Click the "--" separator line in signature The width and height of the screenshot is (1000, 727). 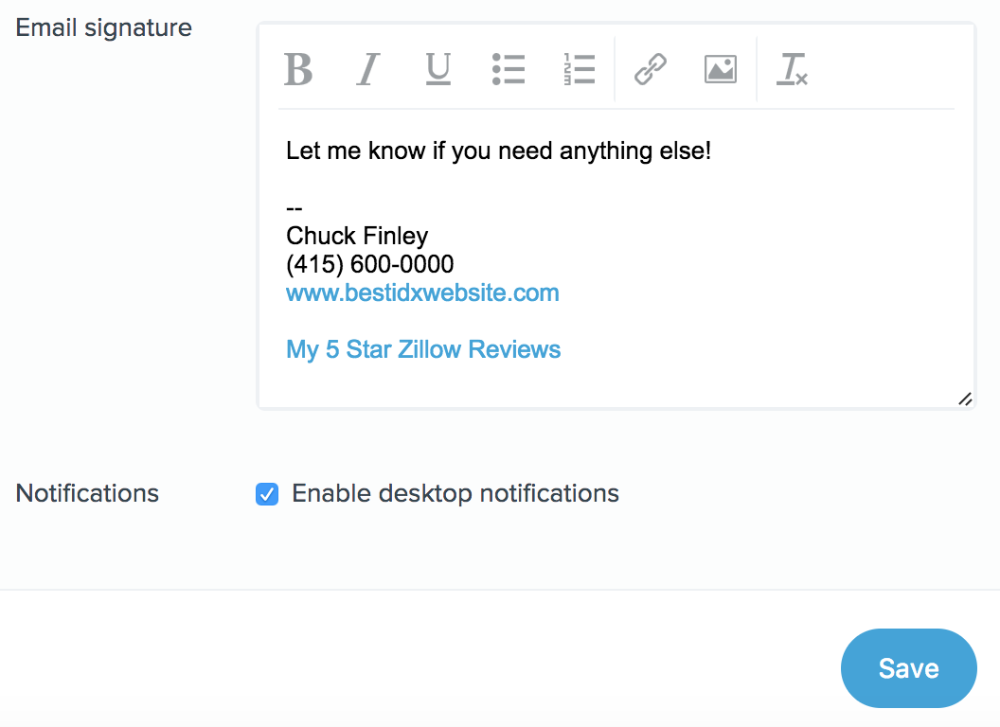coord(294,209)
